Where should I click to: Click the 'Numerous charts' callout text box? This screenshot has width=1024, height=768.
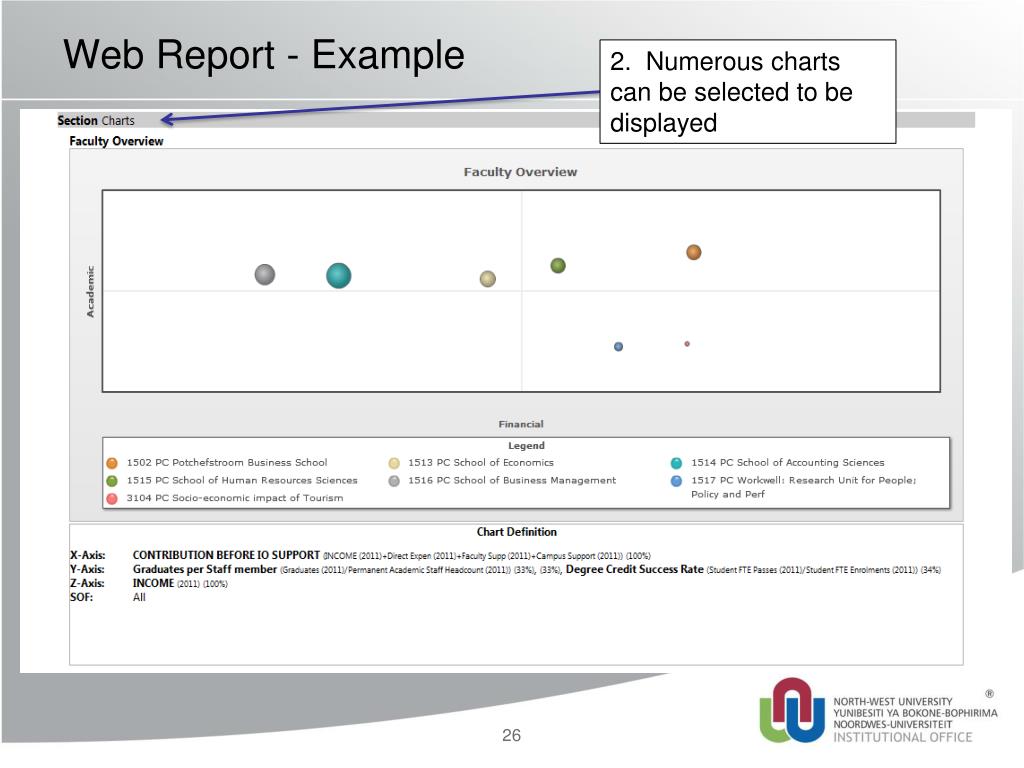coord(747,92)
